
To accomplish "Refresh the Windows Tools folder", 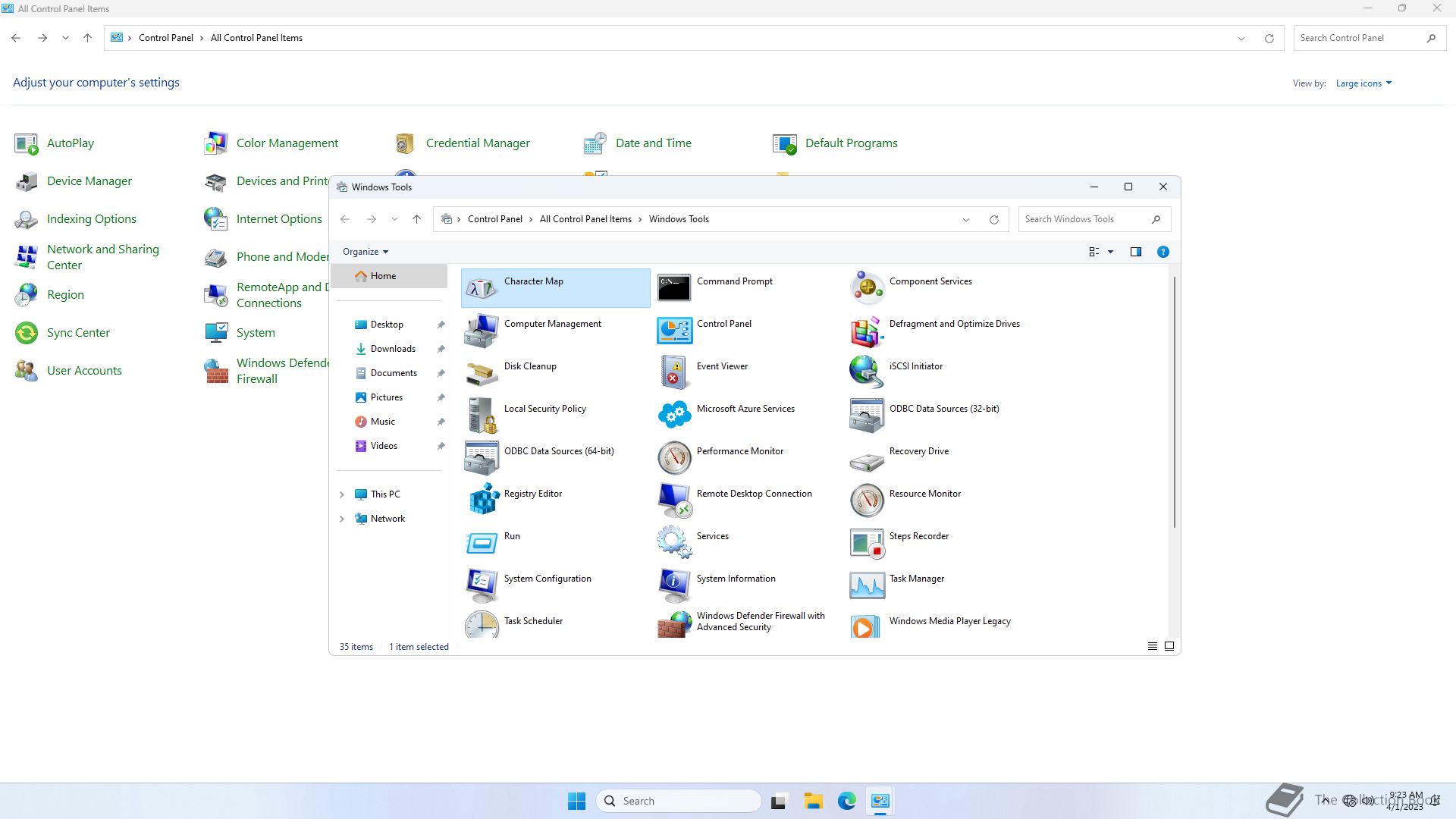I will [x=993, y=220].
